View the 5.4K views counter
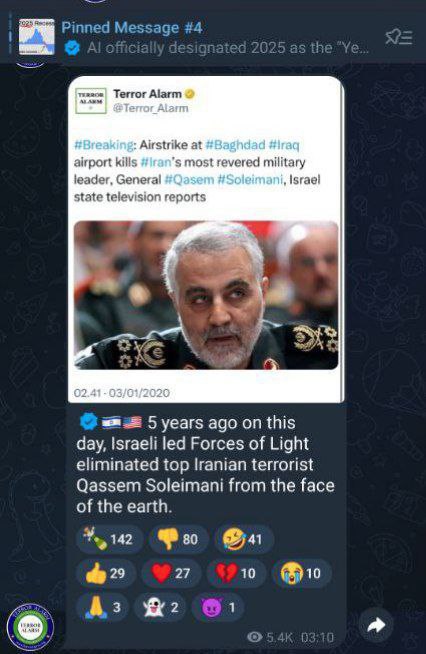The width and height of the screenshot is (426, 654). pyautogui.click(x=270, y=637)
